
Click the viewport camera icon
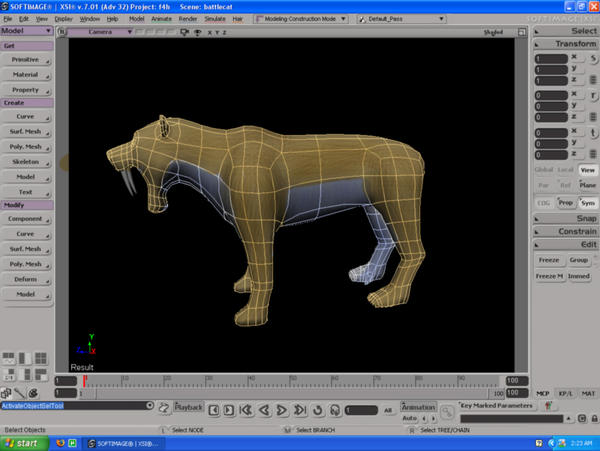pos(184,32)
